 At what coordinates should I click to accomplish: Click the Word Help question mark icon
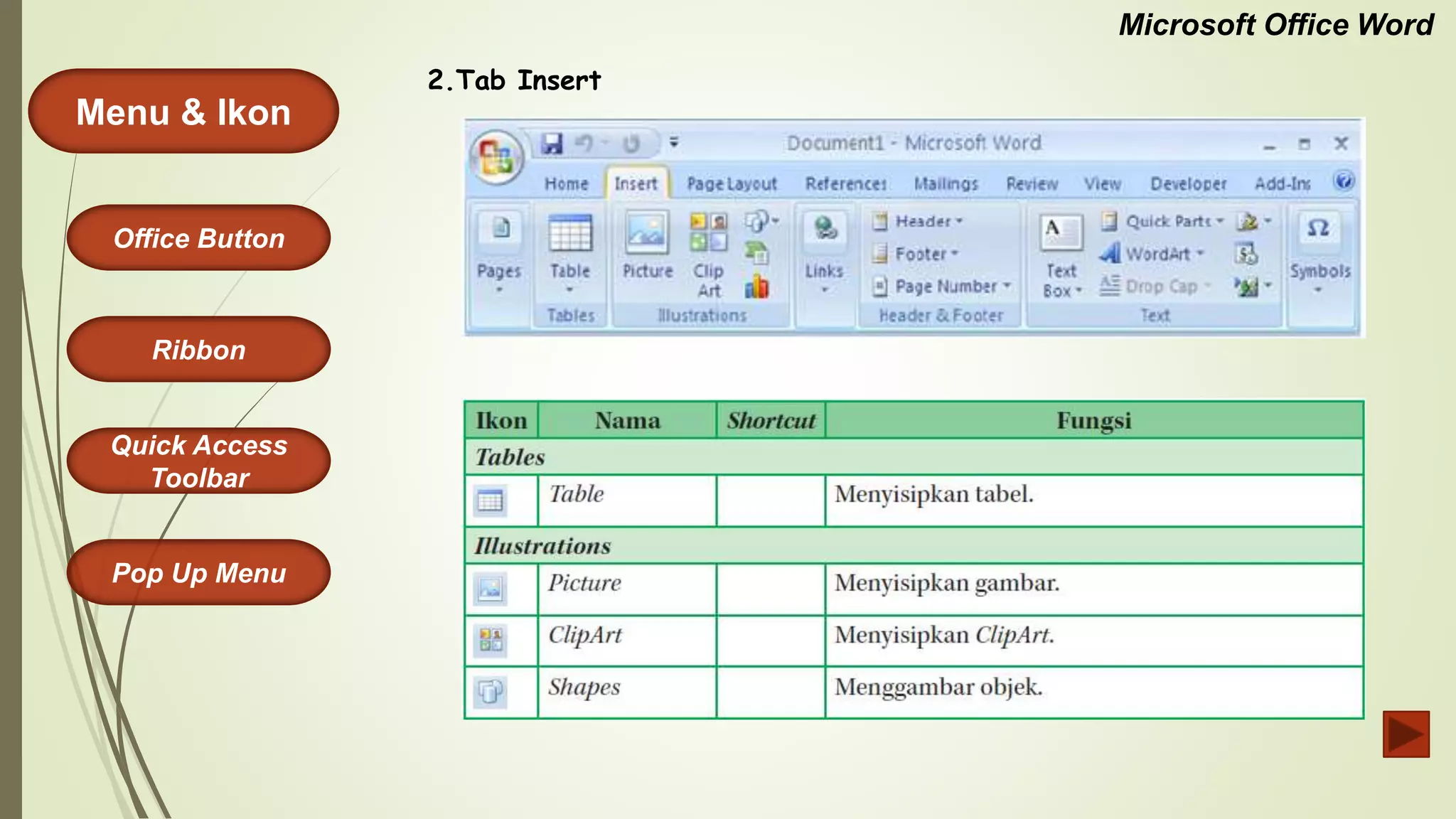click(1343, 181)
